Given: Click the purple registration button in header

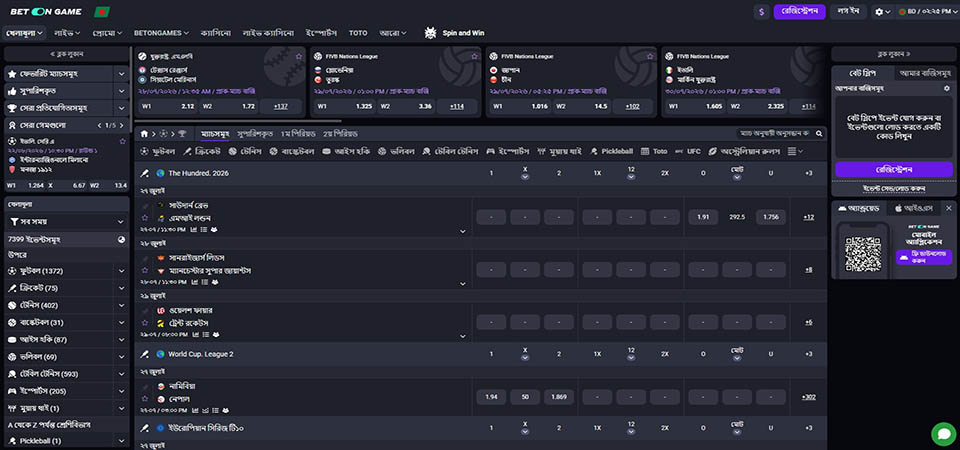Looking at the screenshot, I should [800, 12].
